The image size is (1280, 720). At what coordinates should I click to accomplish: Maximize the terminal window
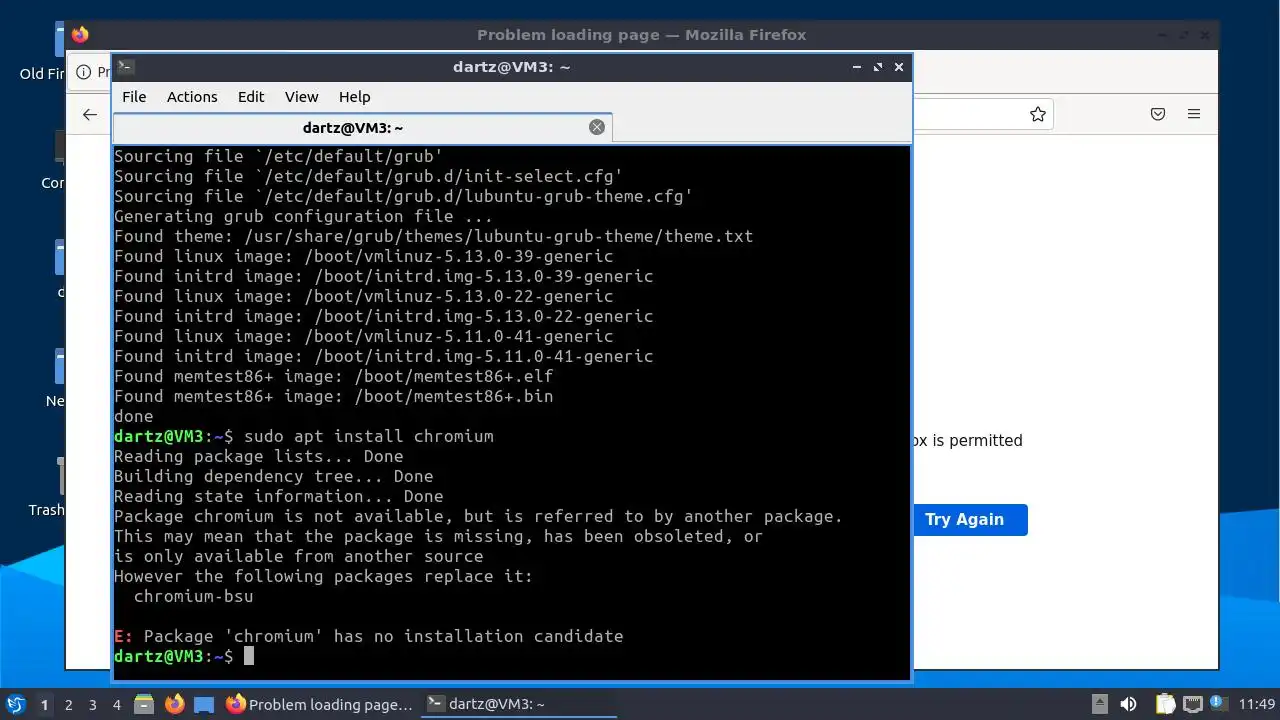tap(878, 67)
